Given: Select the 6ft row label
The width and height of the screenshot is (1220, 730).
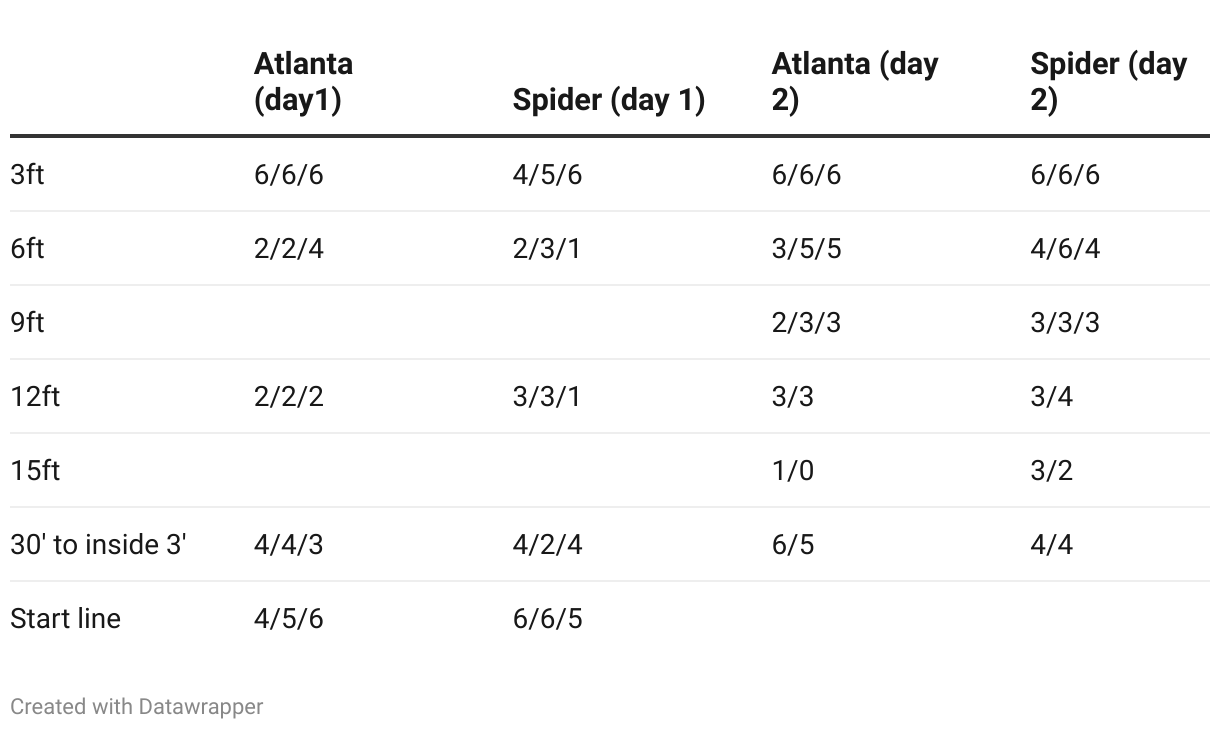Looking at the screenshot, I should (27, 248).
